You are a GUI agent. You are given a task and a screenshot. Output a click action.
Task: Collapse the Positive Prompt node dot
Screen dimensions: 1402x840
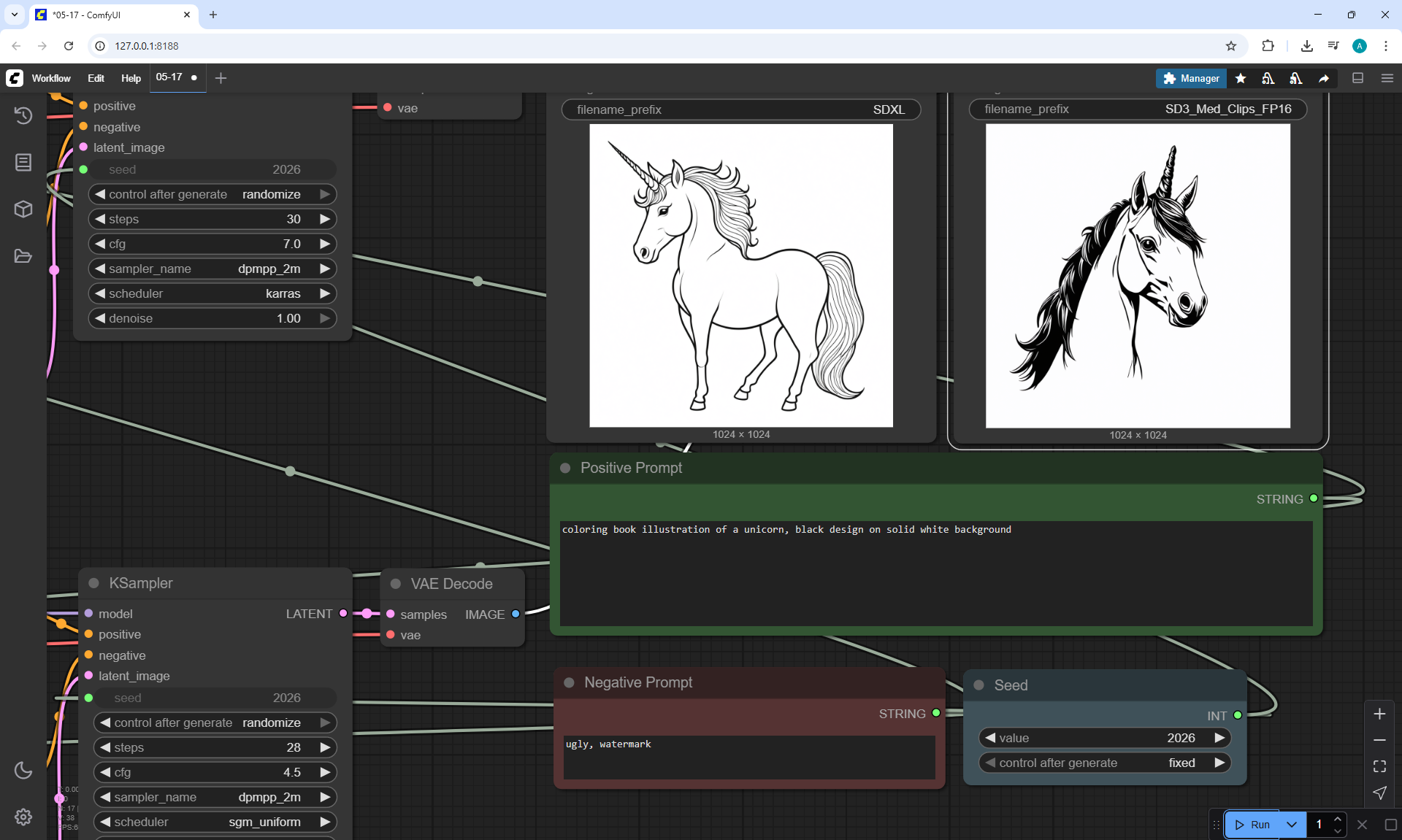[565, 468]
